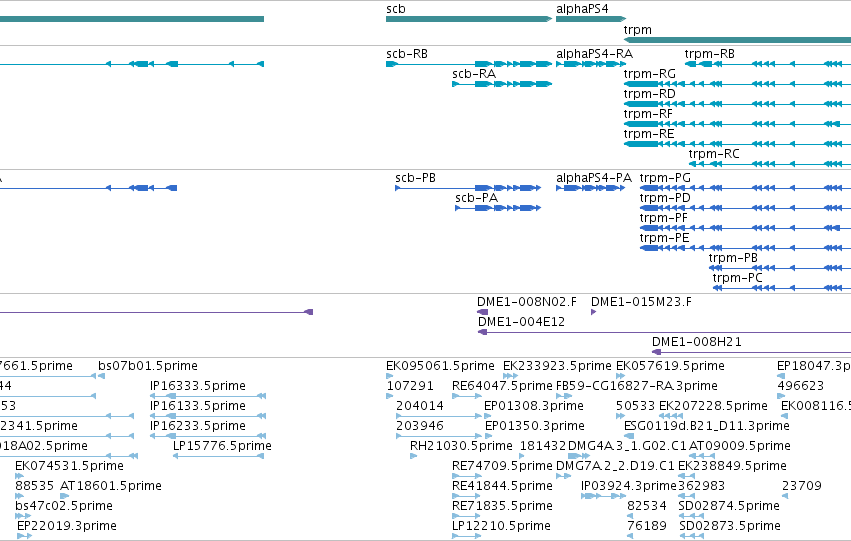Select feature 23709
The height and width of the screenshot is (541, 851).
click(785, 496)
